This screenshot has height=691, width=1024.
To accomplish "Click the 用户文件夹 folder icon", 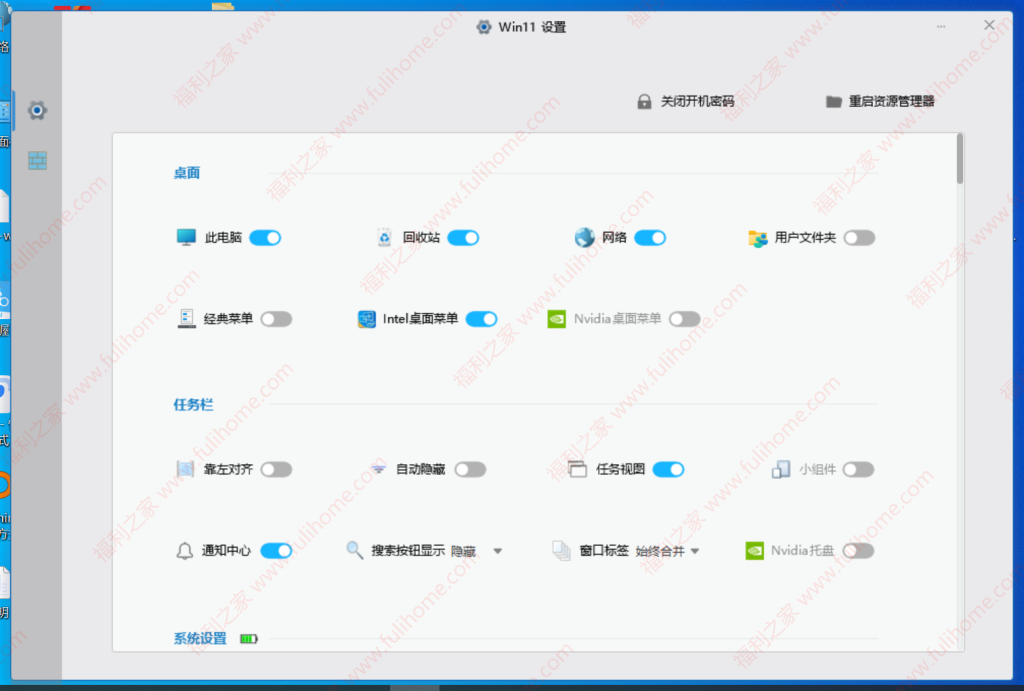I will [758, 237].
